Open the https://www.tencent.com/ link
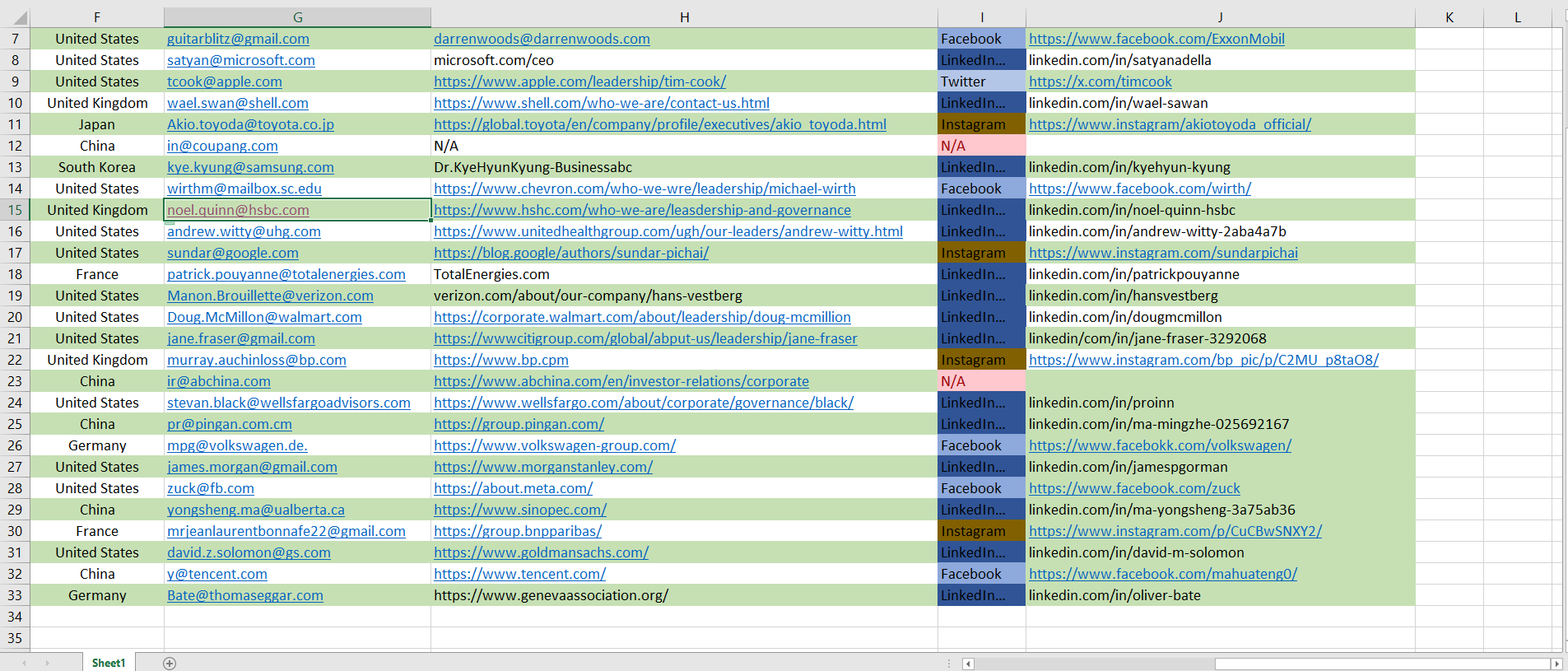The image size is (1568, 671). point(519,574)
